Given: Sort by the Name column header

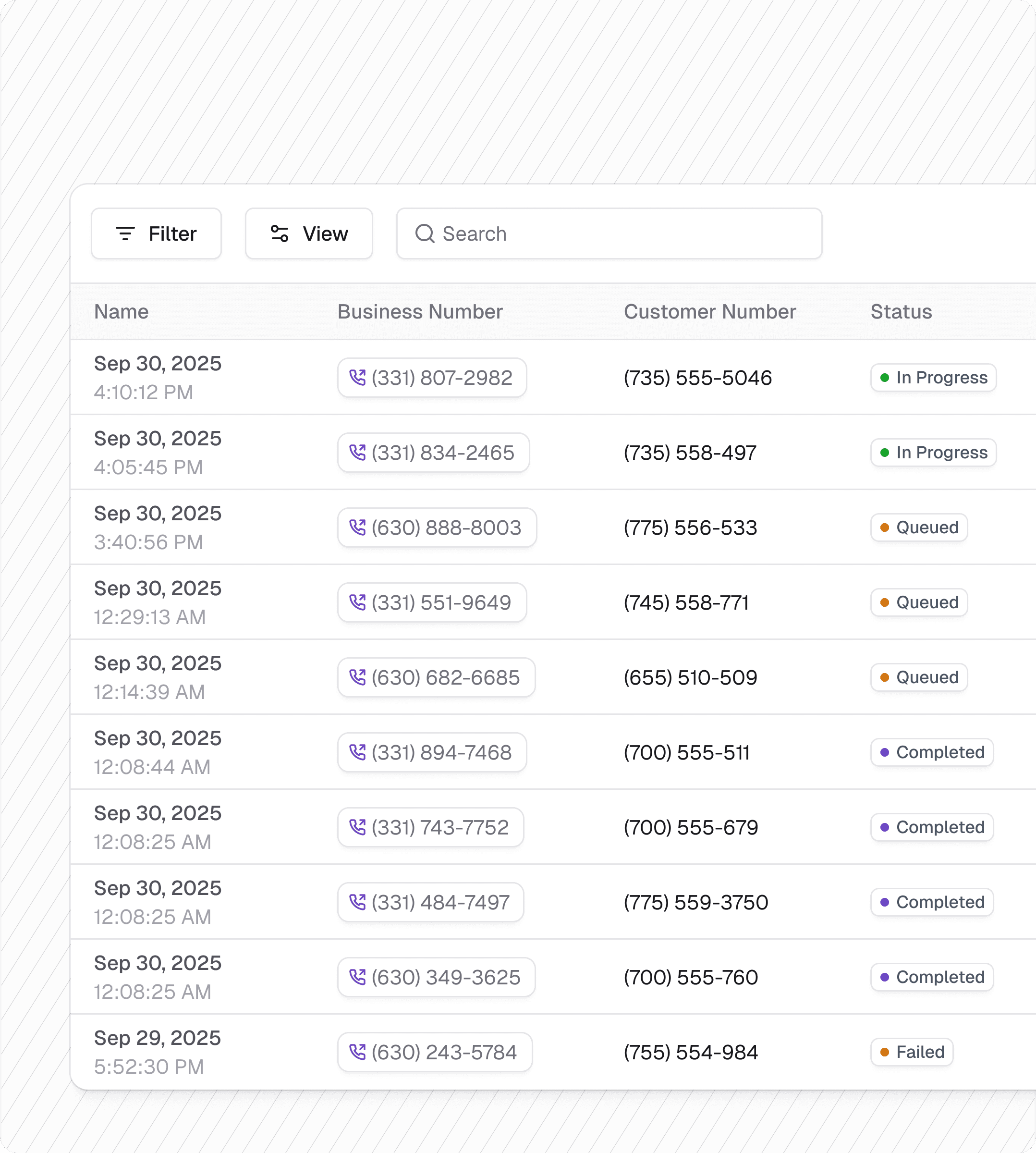Looking at the screenshot, I should tap(121, 311).
